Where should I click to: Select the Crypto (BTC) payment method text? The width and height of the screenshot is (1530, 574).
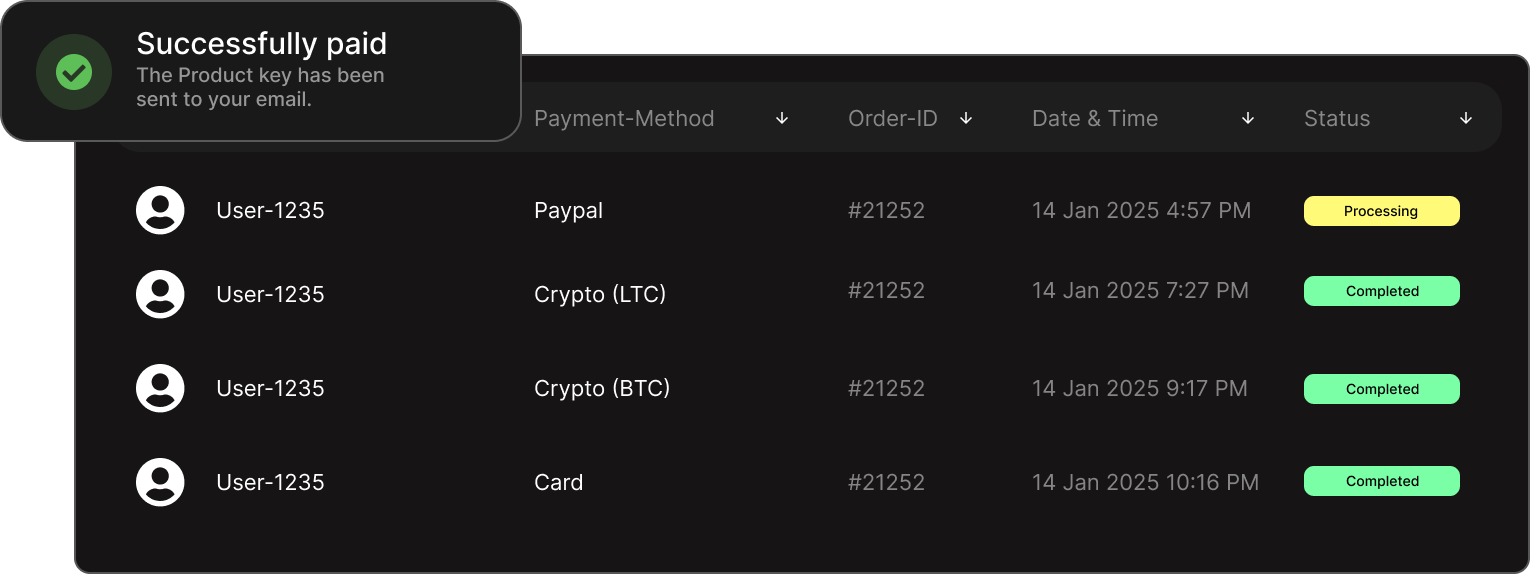pyautogui.click(x=602, y=388)
